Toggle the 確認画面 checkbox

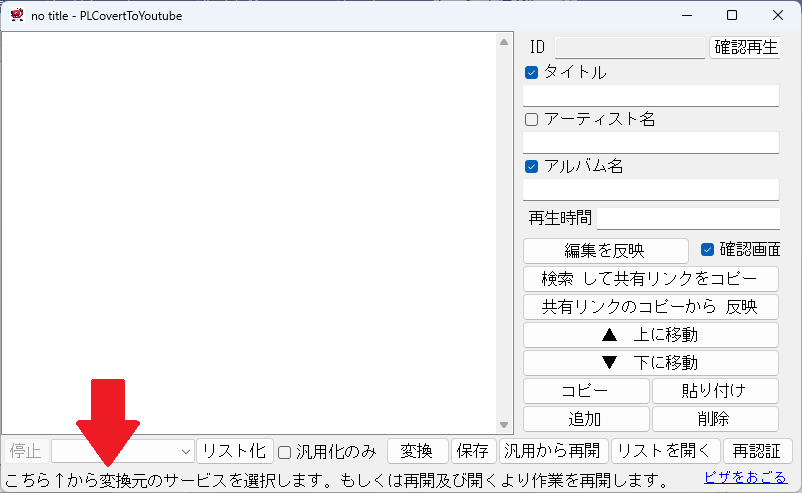[x=708, y=250]
